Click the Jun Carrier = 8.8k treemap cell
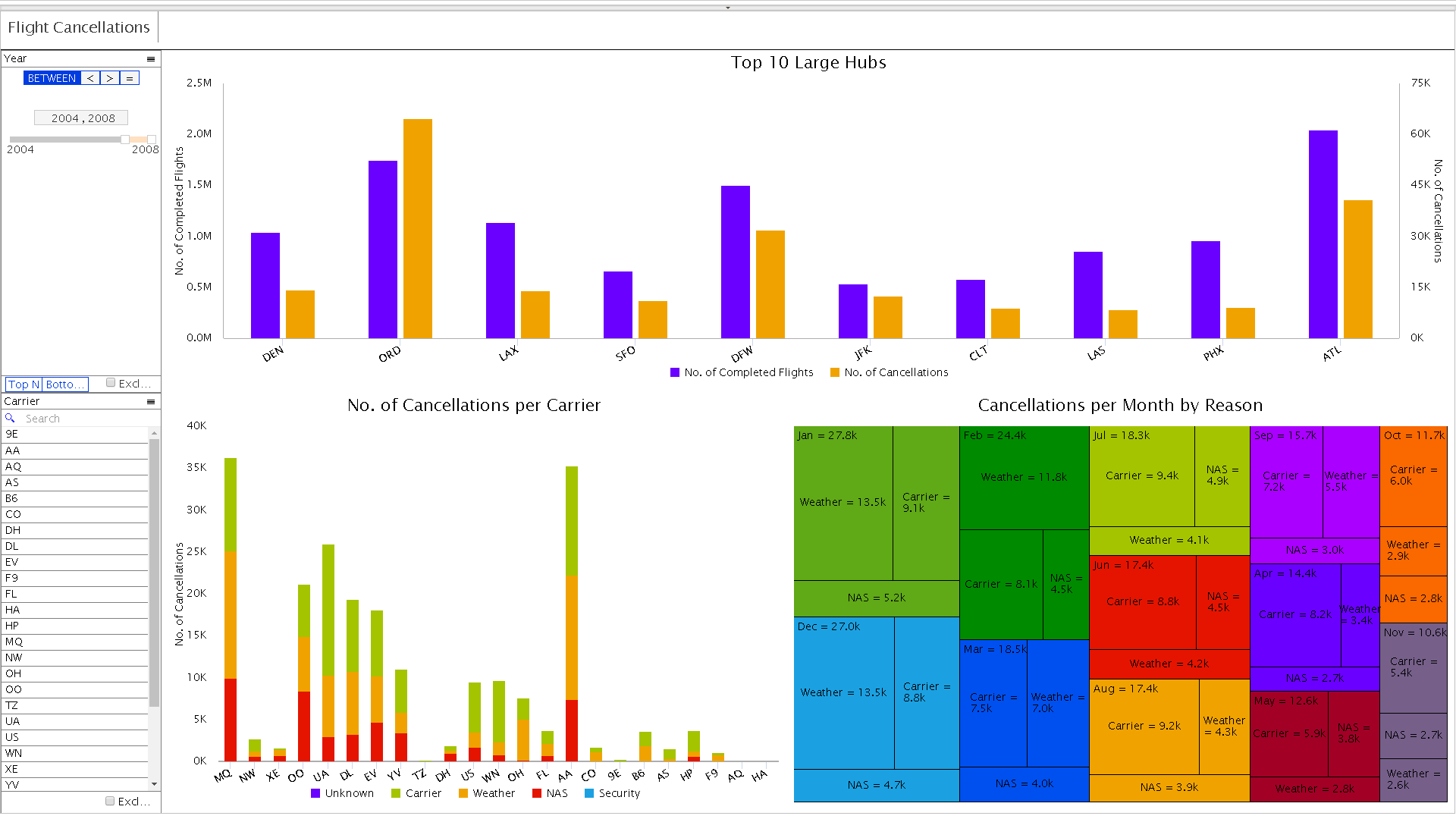This screenshot has height=819, width=1456. [1143, 602]
